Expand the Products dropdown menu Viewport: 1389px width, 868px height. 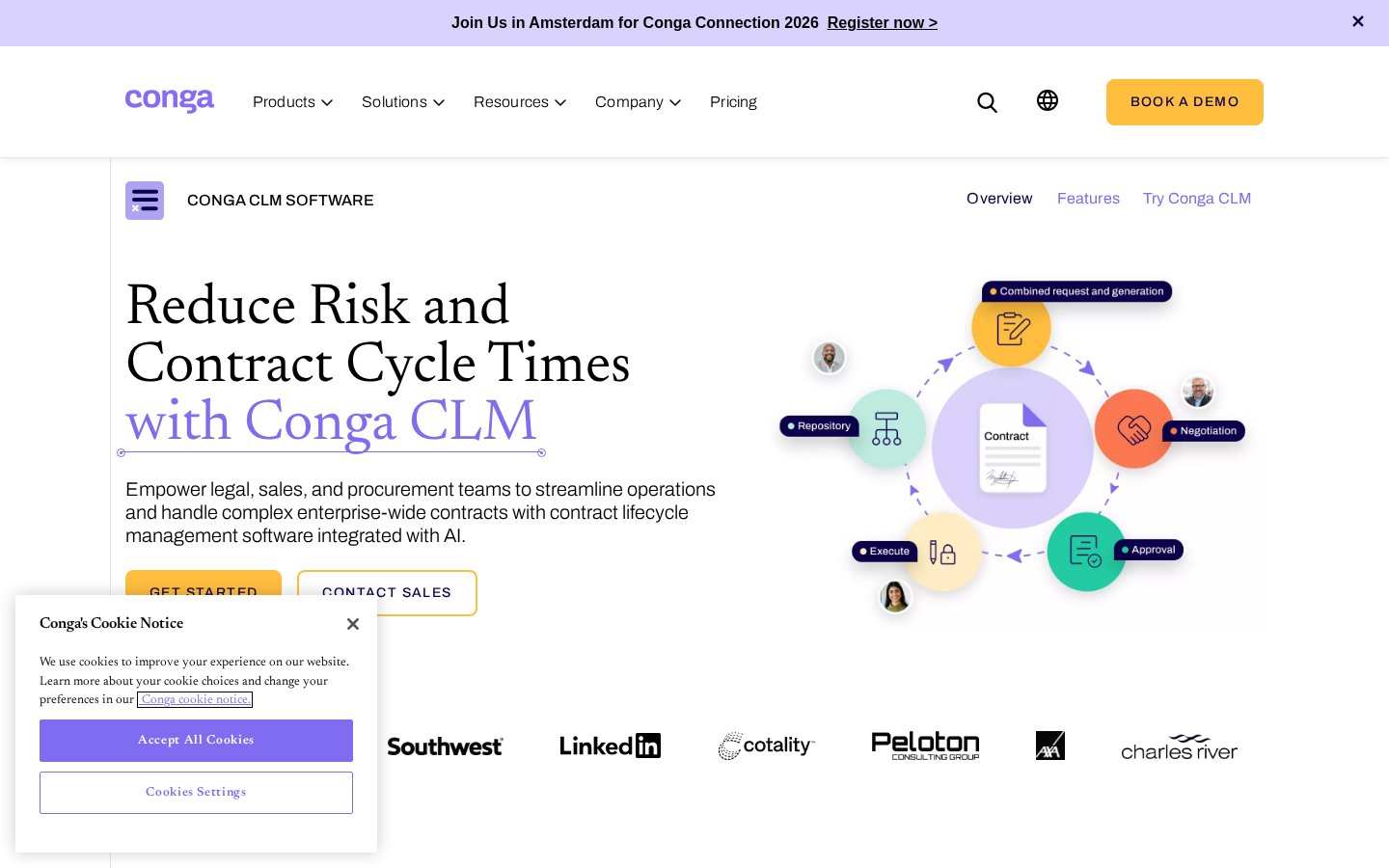292,102
